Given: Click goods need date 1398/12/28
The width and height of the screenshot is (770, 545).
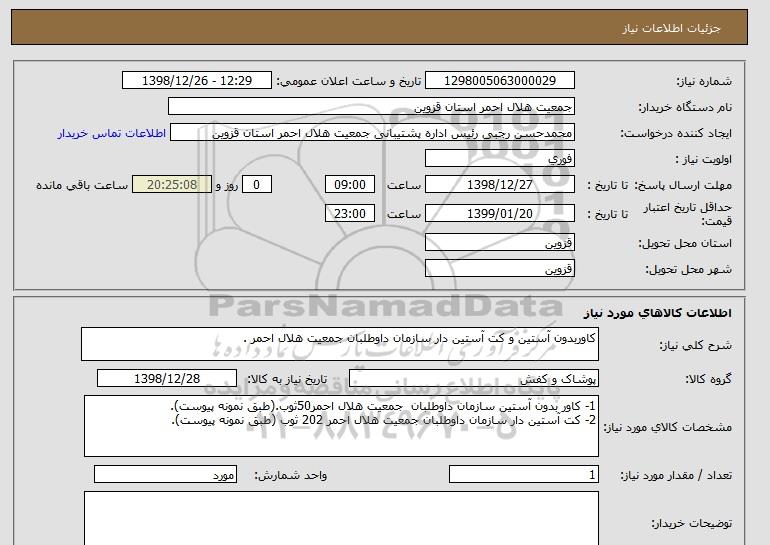Looking at the screenshot, I should pos(167,379).
